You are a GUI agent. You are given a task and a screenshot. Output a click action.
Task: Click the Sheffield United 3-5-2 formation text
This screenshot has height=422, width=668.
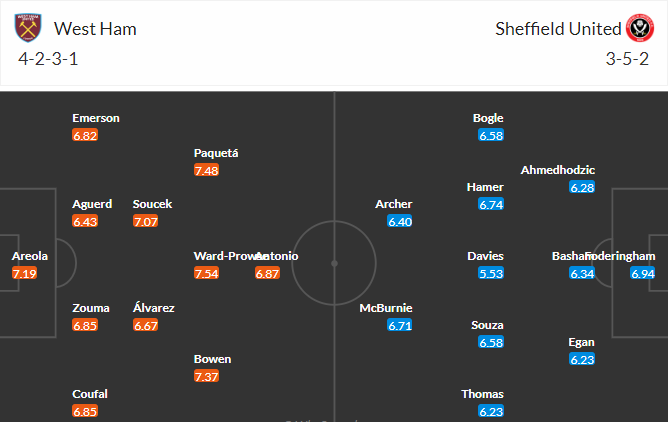coord(627,59)
